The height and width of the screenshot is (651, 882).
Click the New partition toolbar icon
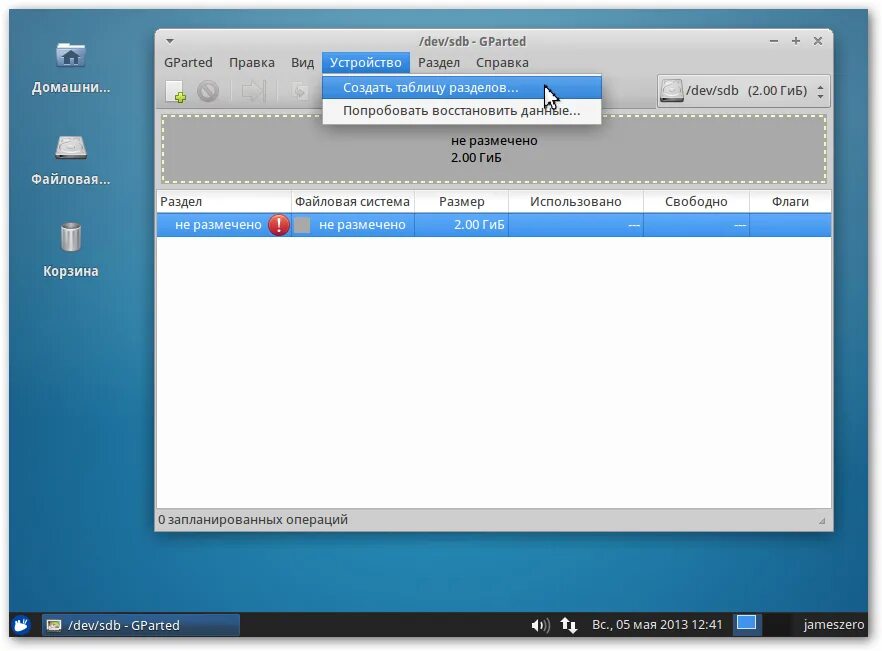coord(176,91)
